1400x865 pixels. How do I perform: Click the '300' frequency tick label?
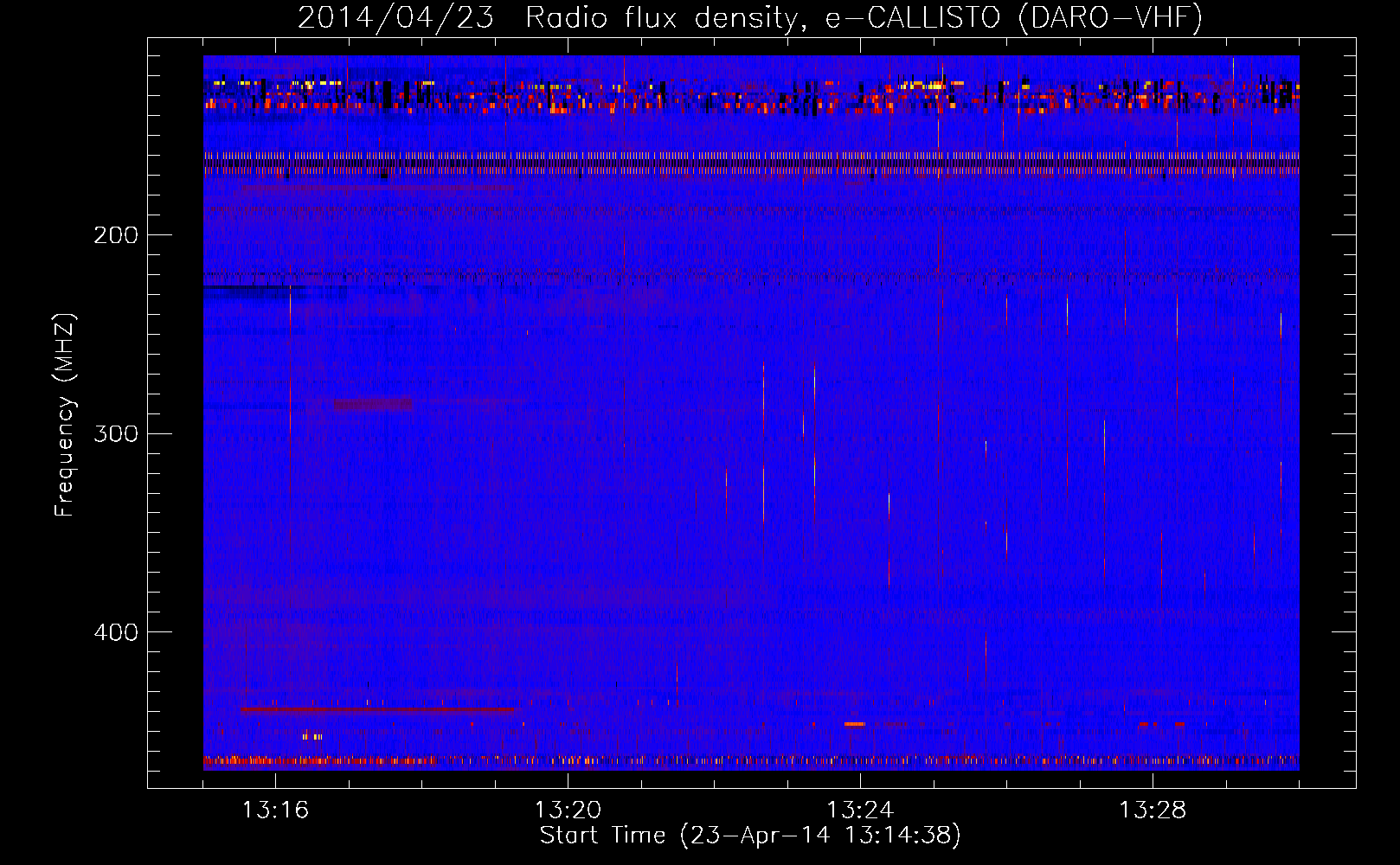[x=116, y=433]
